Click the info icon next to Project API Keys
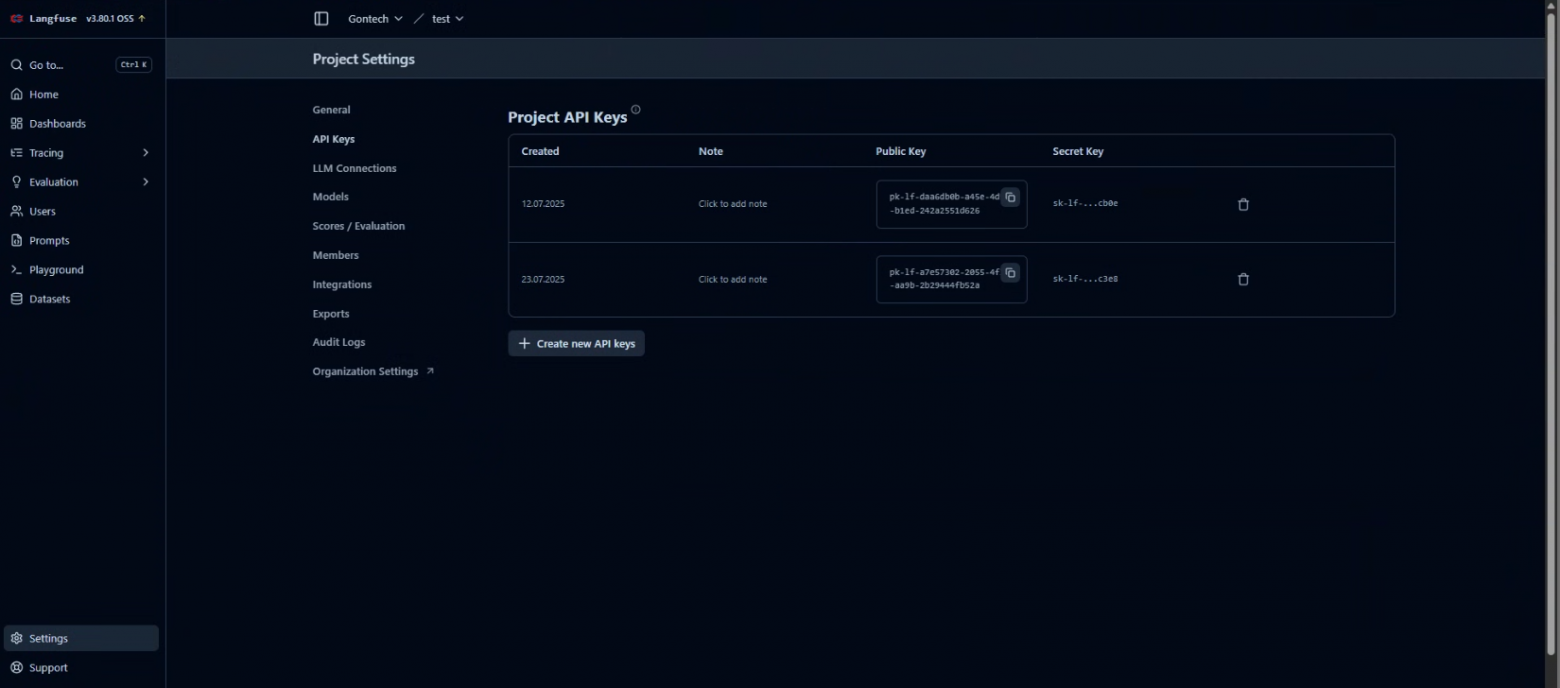This screenshot has height=688, width=1560. click(x=636, y=110)
